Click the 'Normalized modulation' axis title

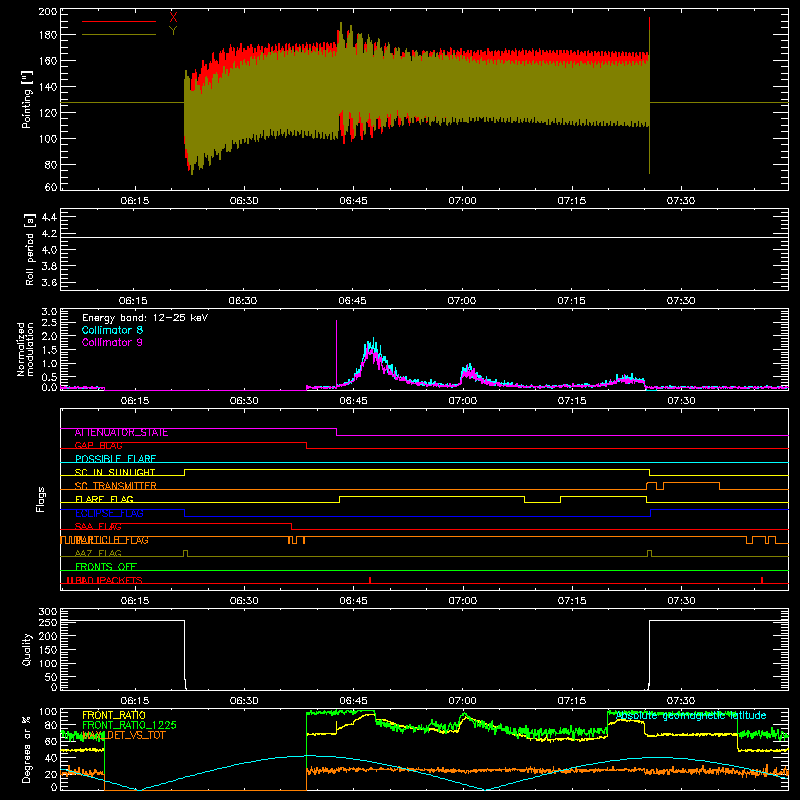[26, 349]
